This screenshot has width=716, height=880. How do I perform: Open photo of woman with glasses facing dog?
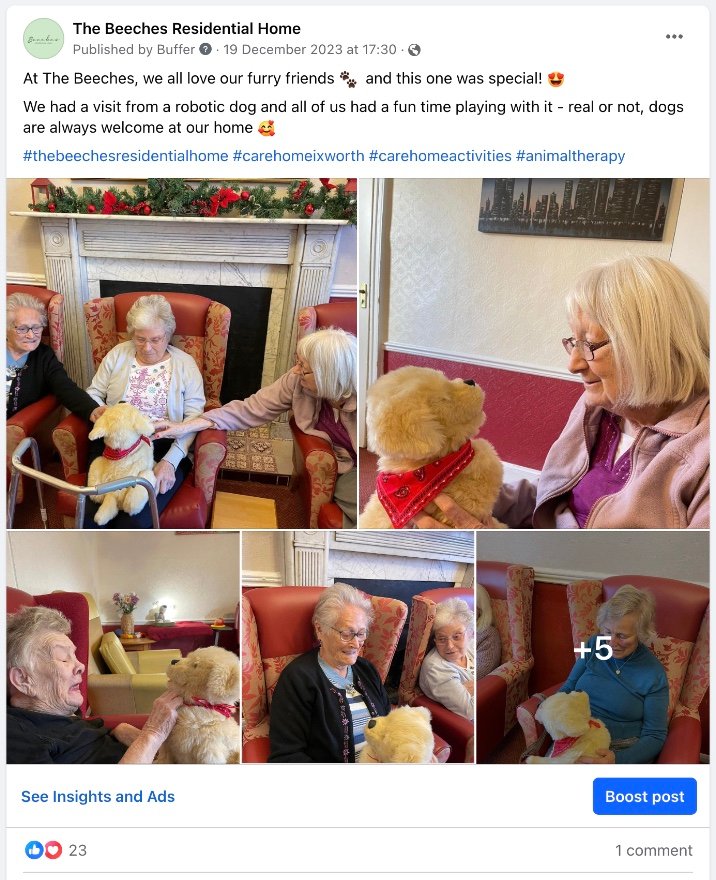coord(534,354)
